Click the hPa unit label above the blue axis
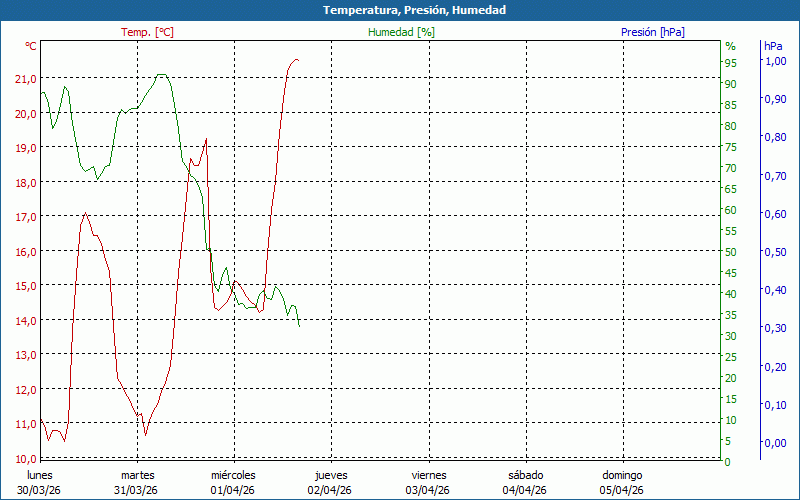 (x=773, y=46)
